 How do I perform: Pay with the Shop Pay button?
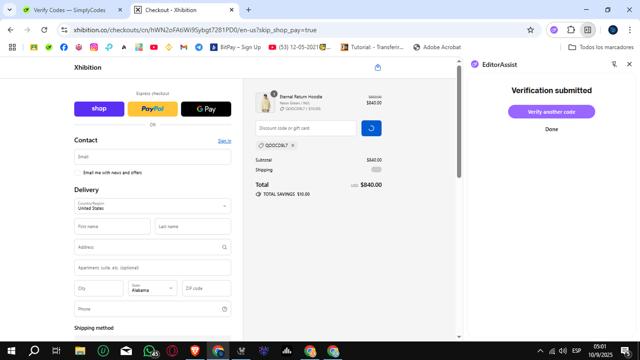[99, 109]
